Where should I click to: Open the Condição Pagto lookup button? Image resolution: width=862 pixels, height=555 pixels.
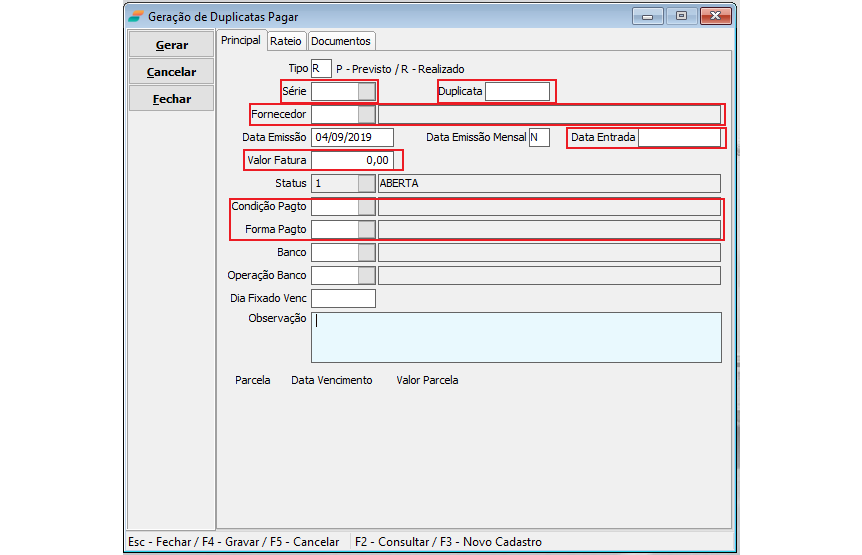click(367, 207)
